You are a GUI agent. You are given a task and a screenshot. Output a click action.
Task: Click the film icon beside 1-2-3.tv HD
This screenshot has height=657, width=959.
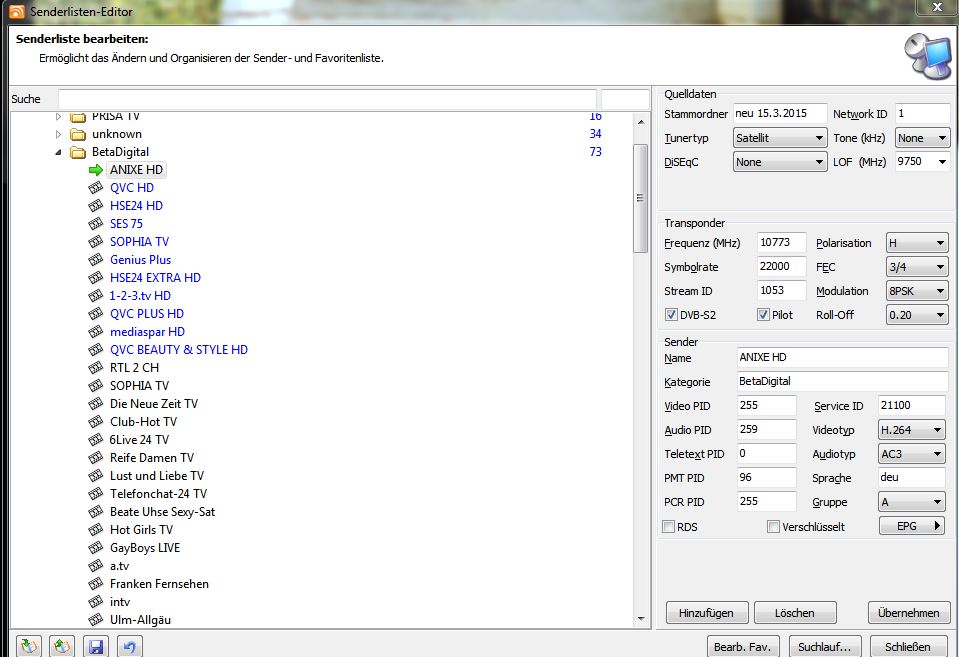pyautogui.click(x=95, y=296)
